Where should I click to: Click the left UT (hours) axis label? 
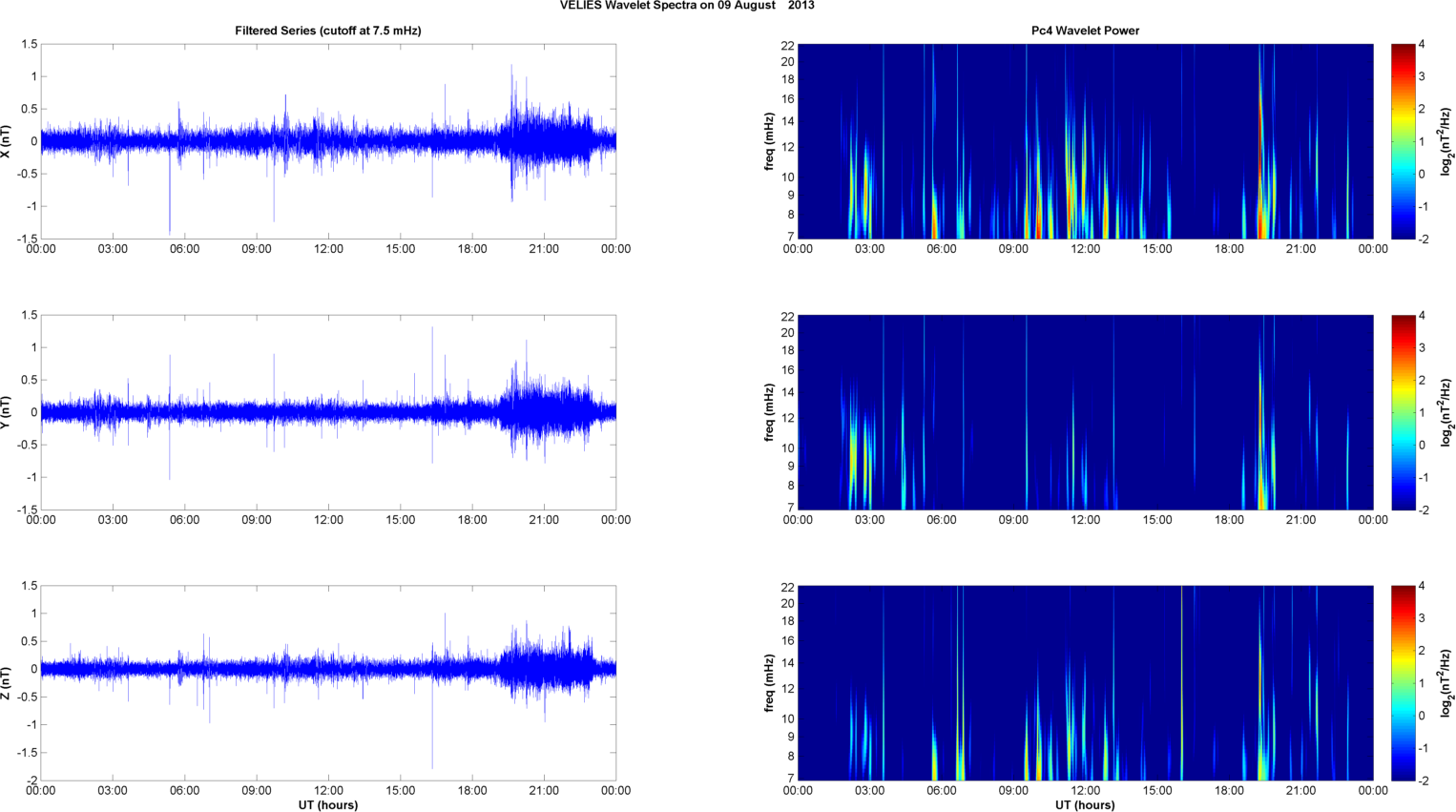coord(328,804)
